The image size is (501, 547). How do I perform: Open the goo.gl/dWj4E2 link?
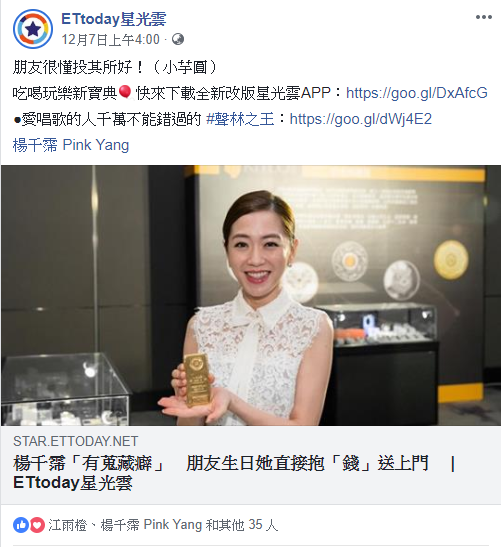pyautogui.click(x=361, y=119)
